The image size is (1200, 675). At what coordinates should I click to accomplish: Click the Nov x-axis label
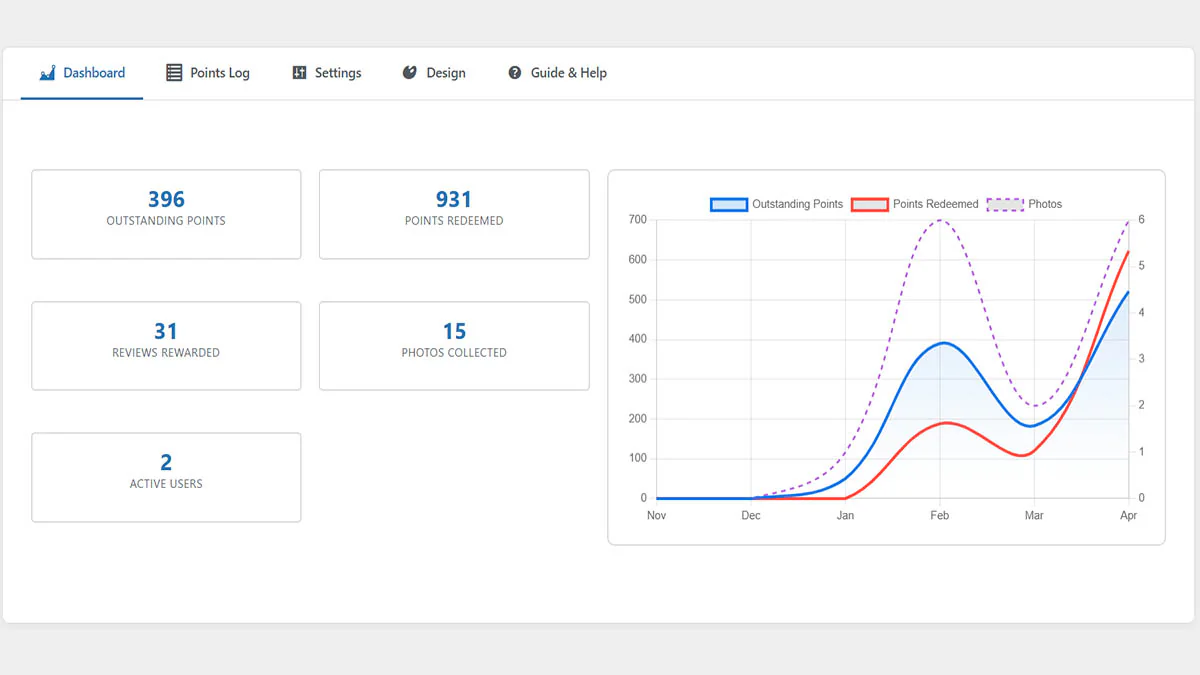(656, 516)
